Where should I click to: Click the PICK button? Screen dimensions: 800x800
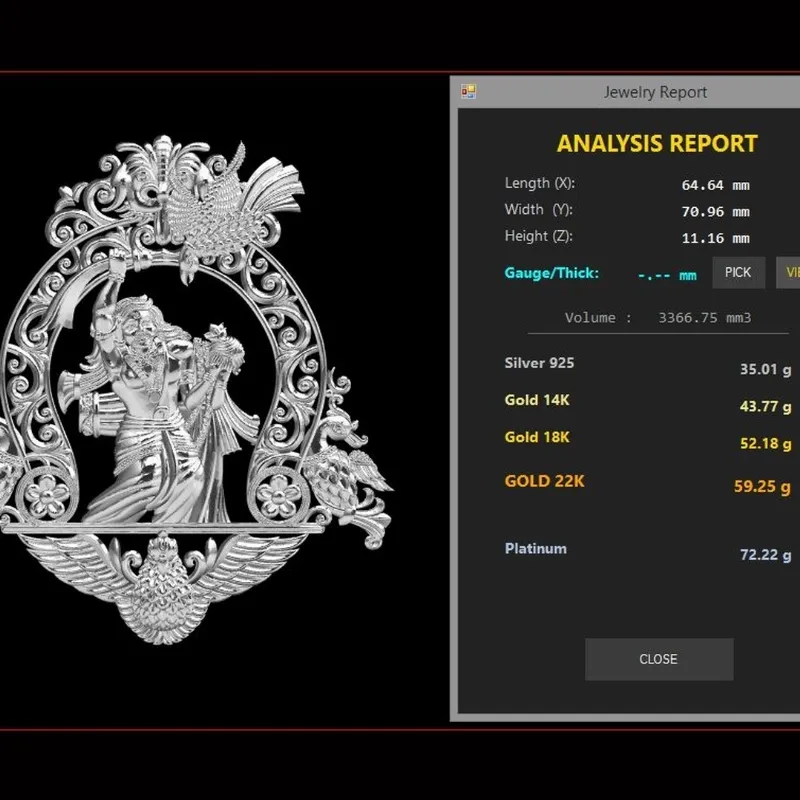pos(738,272)
